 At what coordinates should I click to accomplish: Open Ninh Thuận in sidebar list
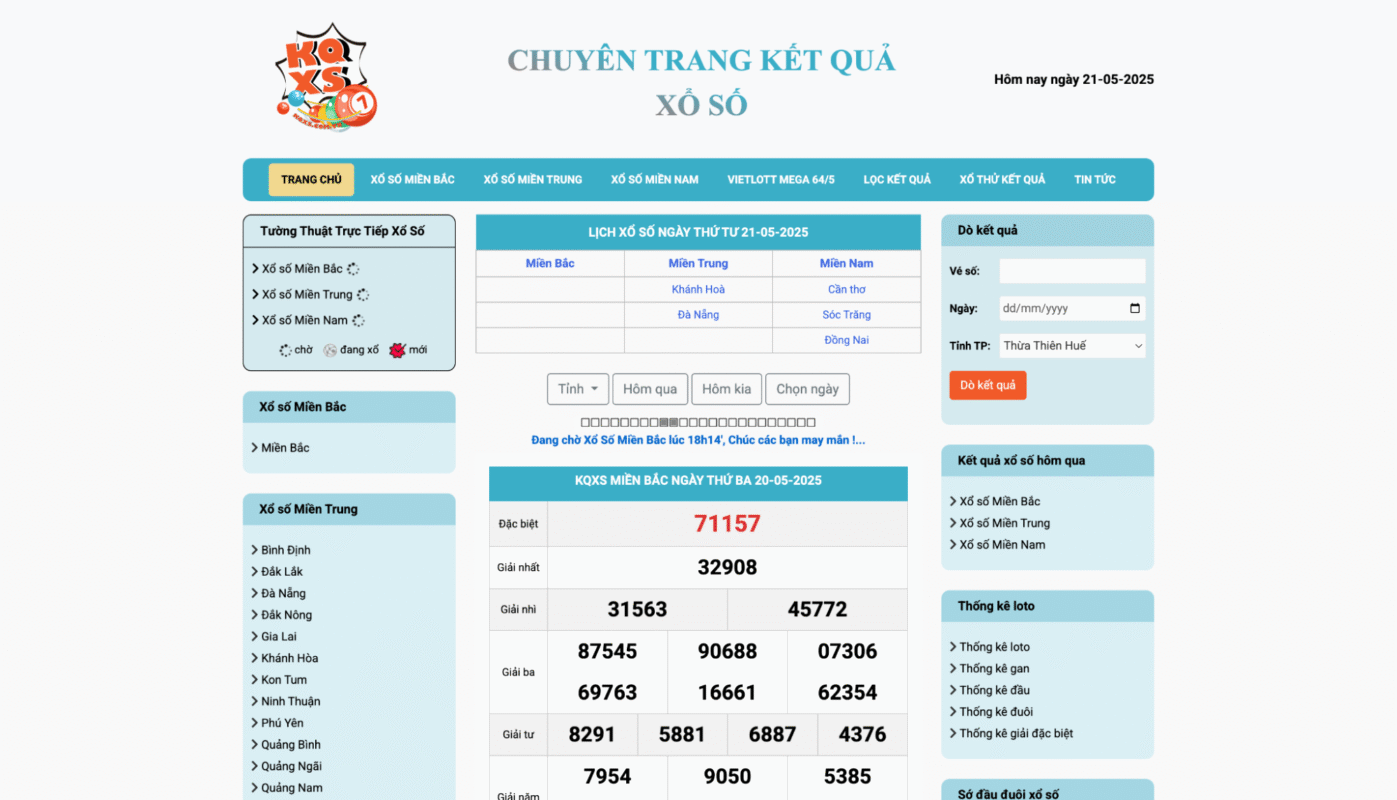coord(291,702)
